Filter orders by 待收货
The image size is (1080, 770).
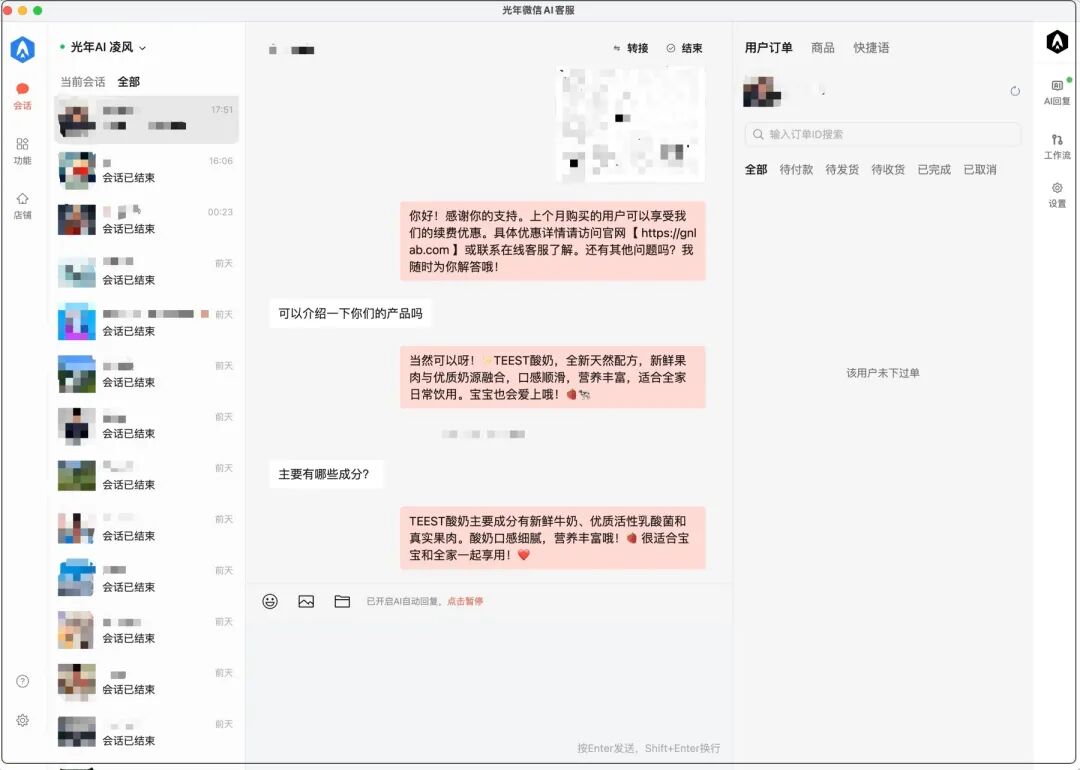coord(888,169)
